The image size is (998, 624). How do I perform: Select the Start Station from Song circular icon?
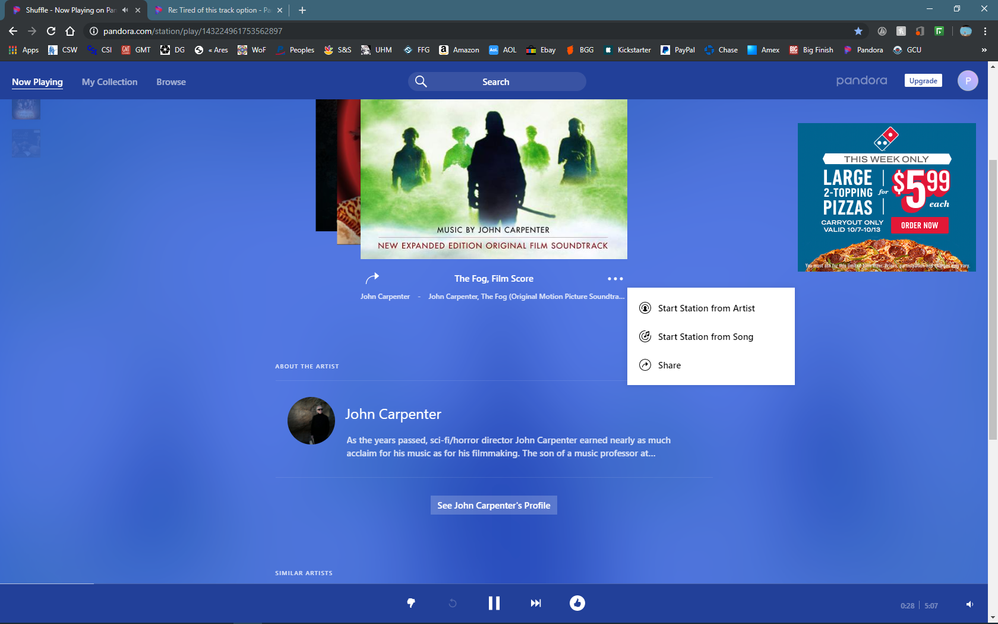[x=645, y=336]
